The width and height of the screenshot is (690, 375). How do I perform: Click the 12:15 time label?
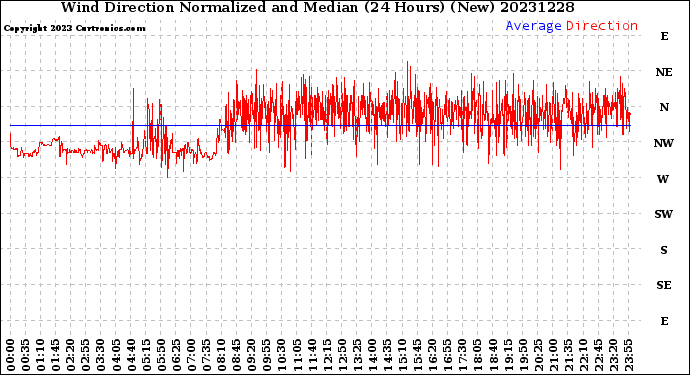tap(327, 355)
